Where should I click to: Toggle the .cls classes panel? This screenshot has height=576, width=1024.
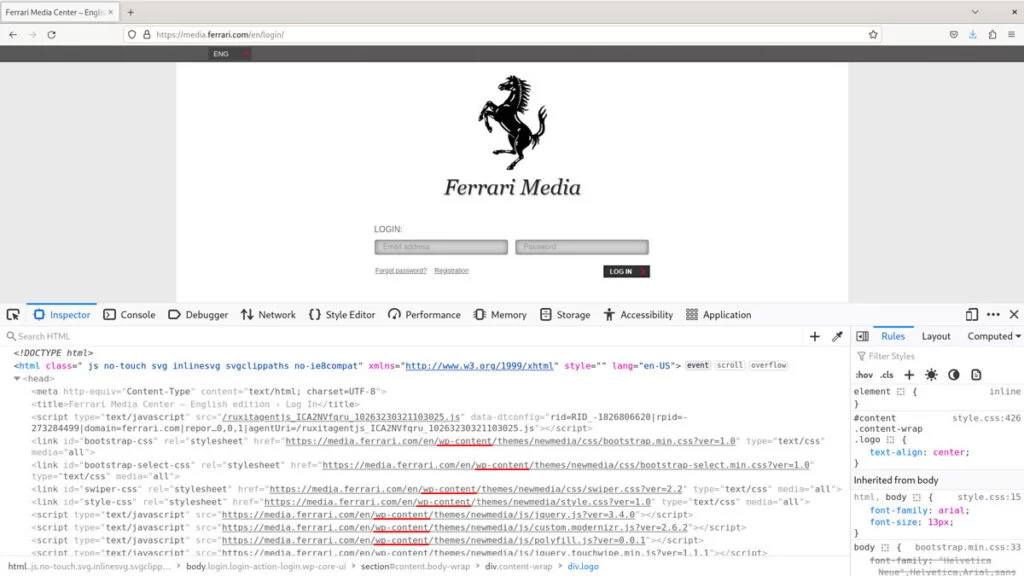click(x=886, y=375)
